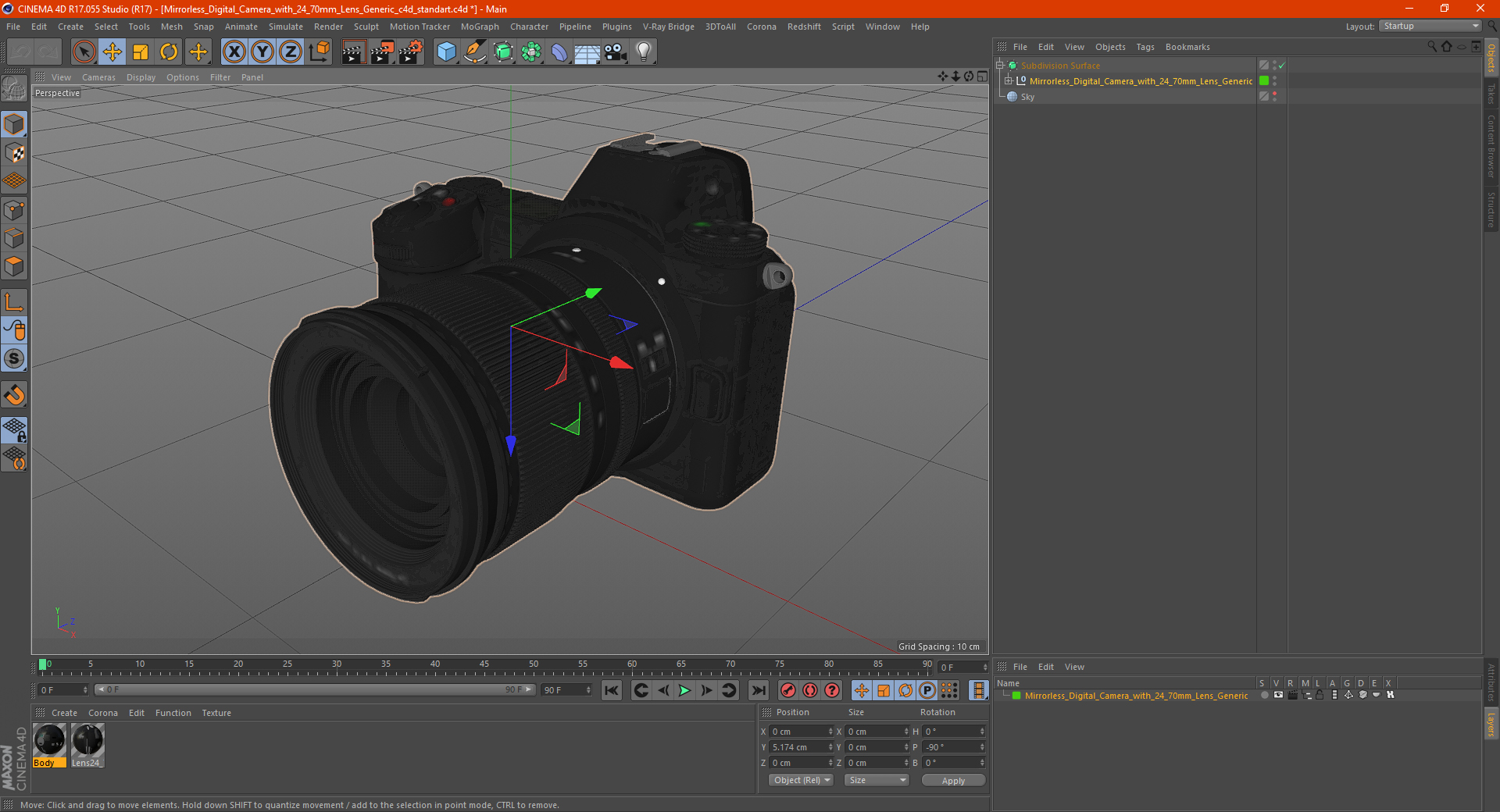Click the timeline frame range slider
The width and height of the screenshot is (1500, 812).
point(315,689)
